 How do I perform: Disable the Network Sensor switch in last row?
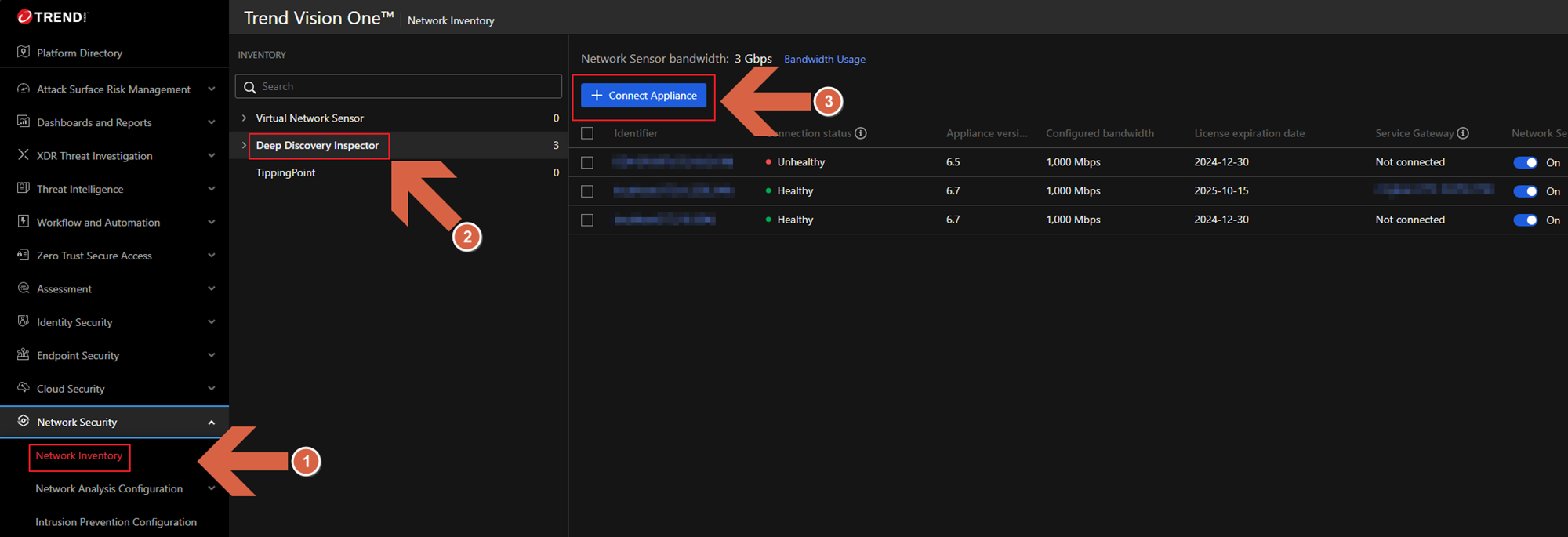[1525, 220]
